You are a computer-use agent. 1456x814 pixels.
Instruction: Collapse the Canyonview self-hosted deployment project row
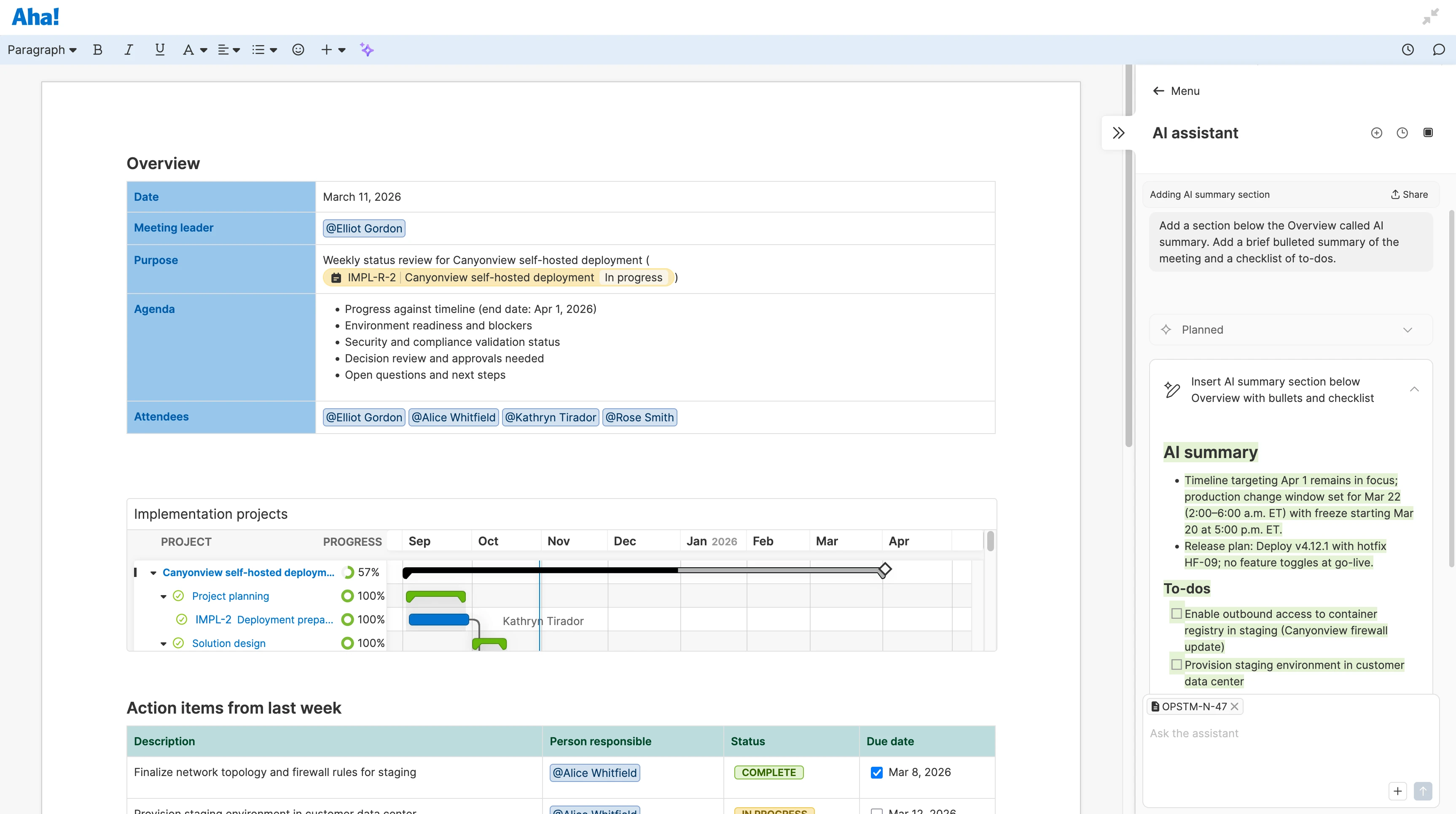click(153, 572)
